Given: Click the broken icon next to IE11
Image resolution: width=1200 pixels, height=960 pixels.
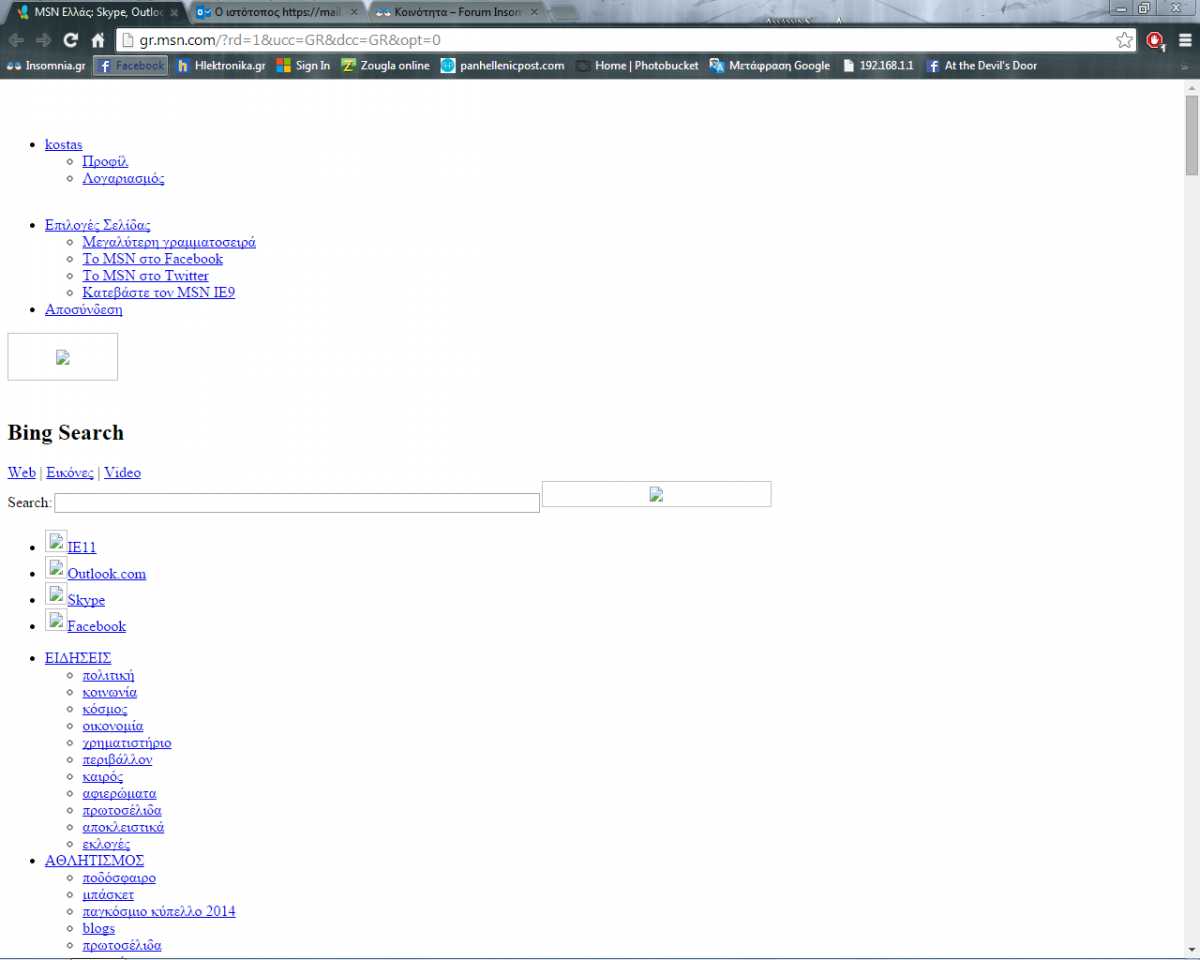Looking at the screenshot, I should click(x=56, y=542).
